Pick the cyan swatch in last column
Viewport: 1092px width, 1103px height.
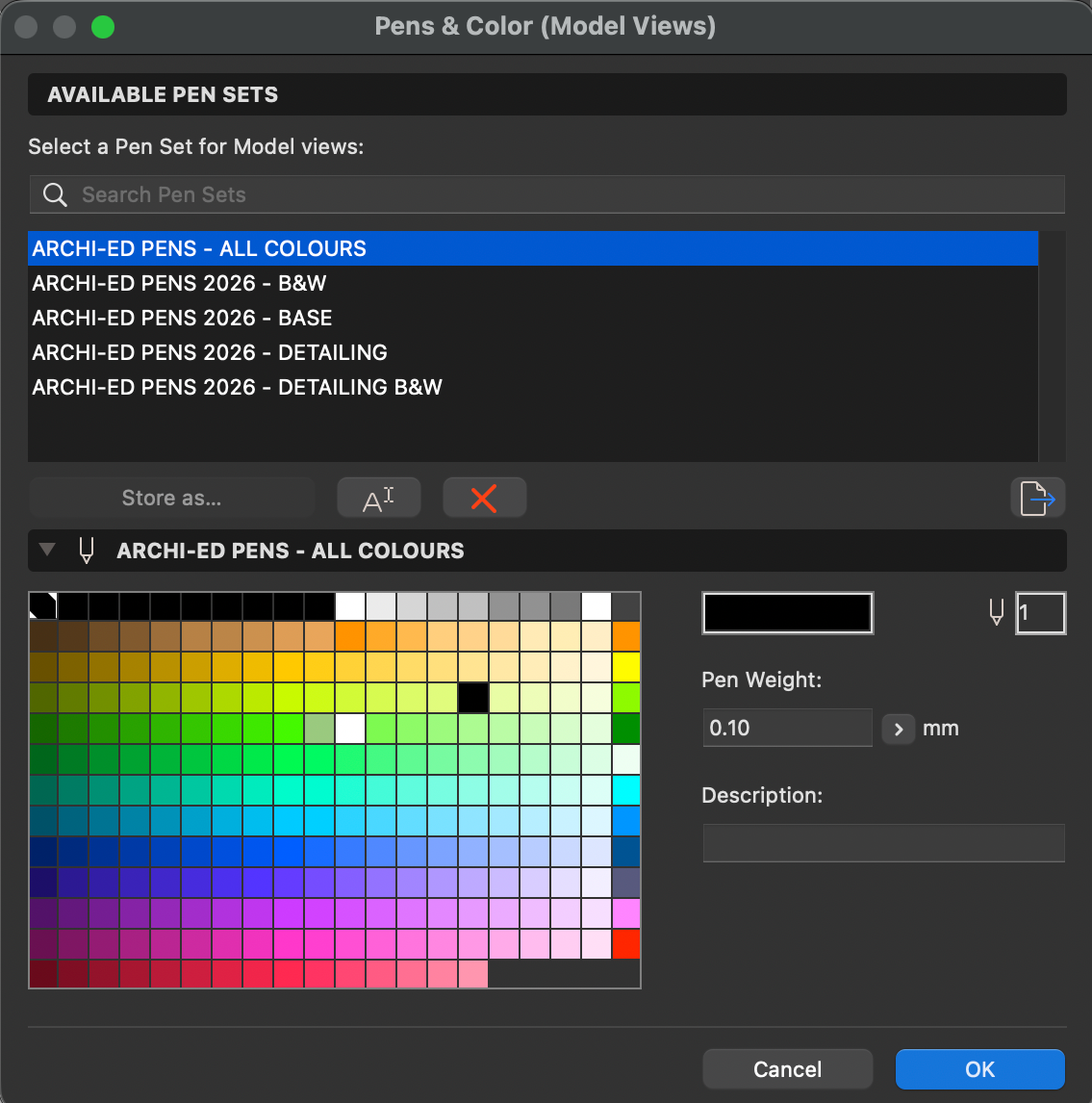[626, 790]
